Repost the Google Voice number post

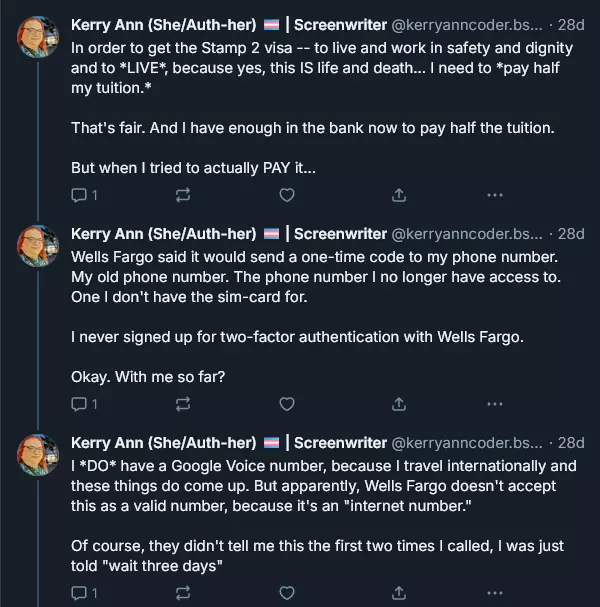pyautogui.click(x=183, y=593)
